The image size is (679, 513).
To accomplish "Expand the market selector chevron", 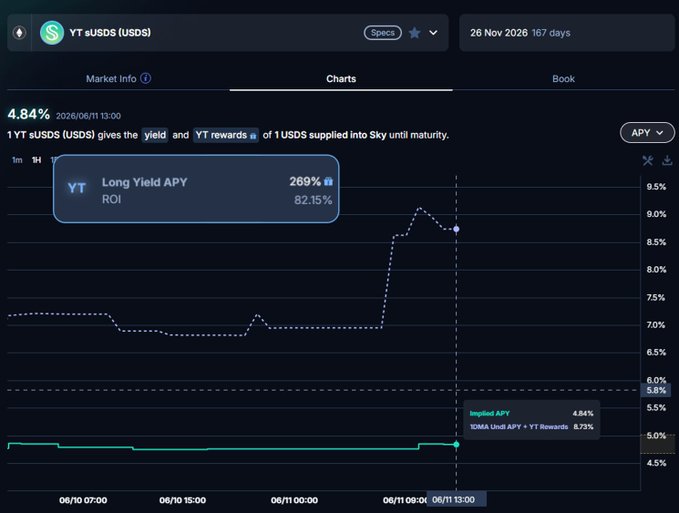I will click(x=433, y=33).
